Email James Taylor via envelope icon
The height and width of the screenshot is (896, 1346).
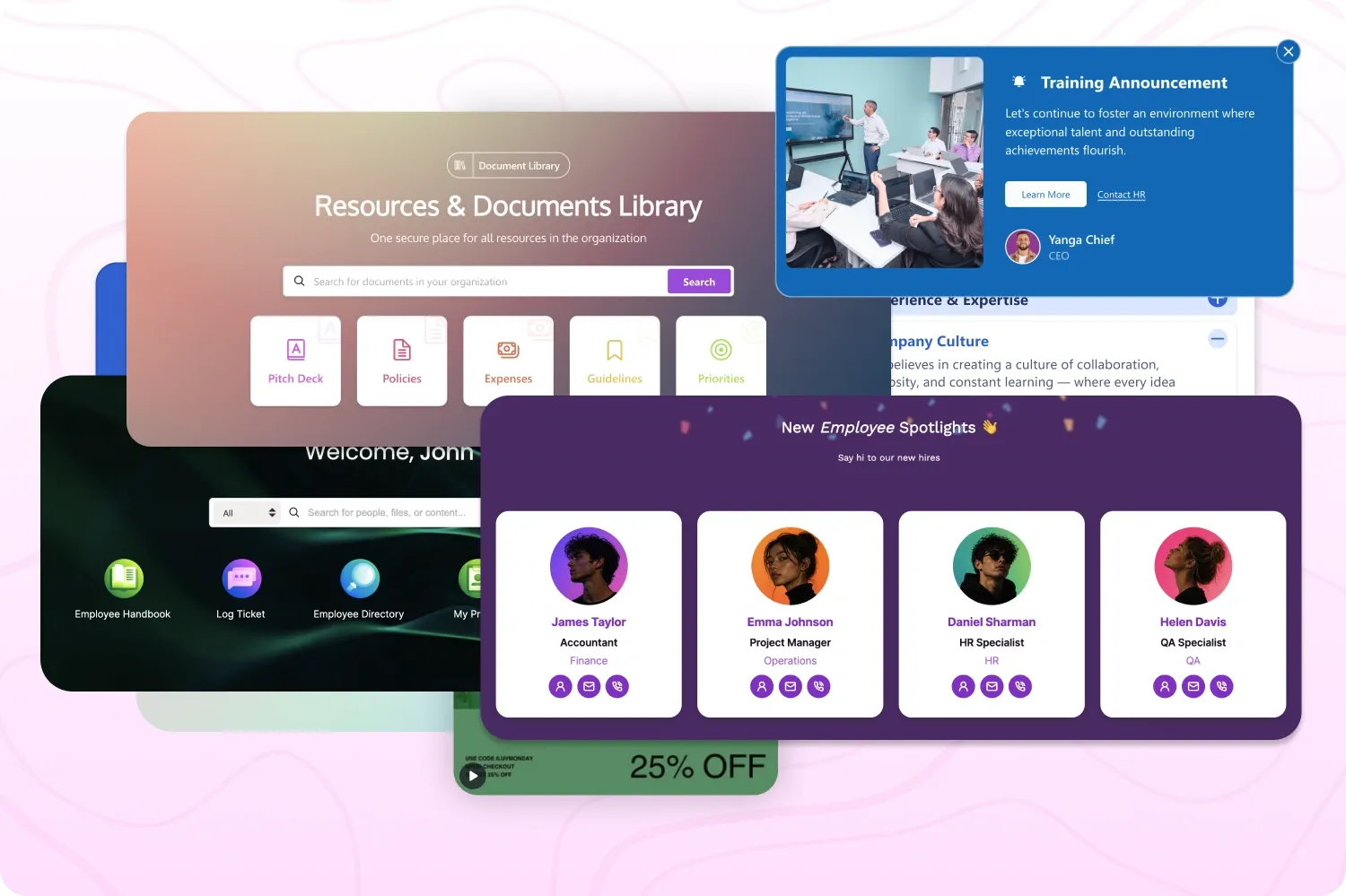pyautogui.click(x=589, y=686)
